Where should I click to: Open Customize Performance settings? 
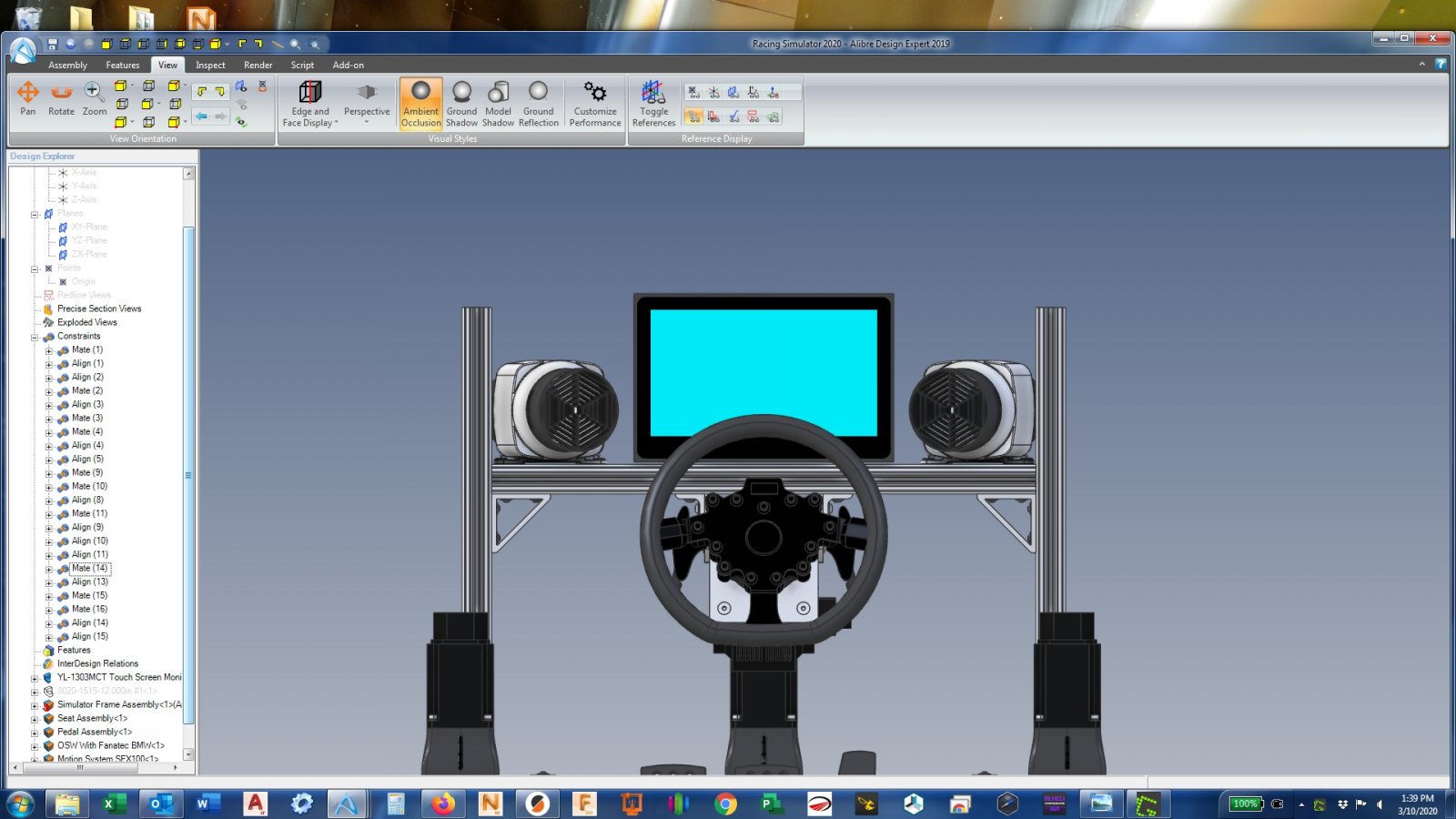(595, 103)
